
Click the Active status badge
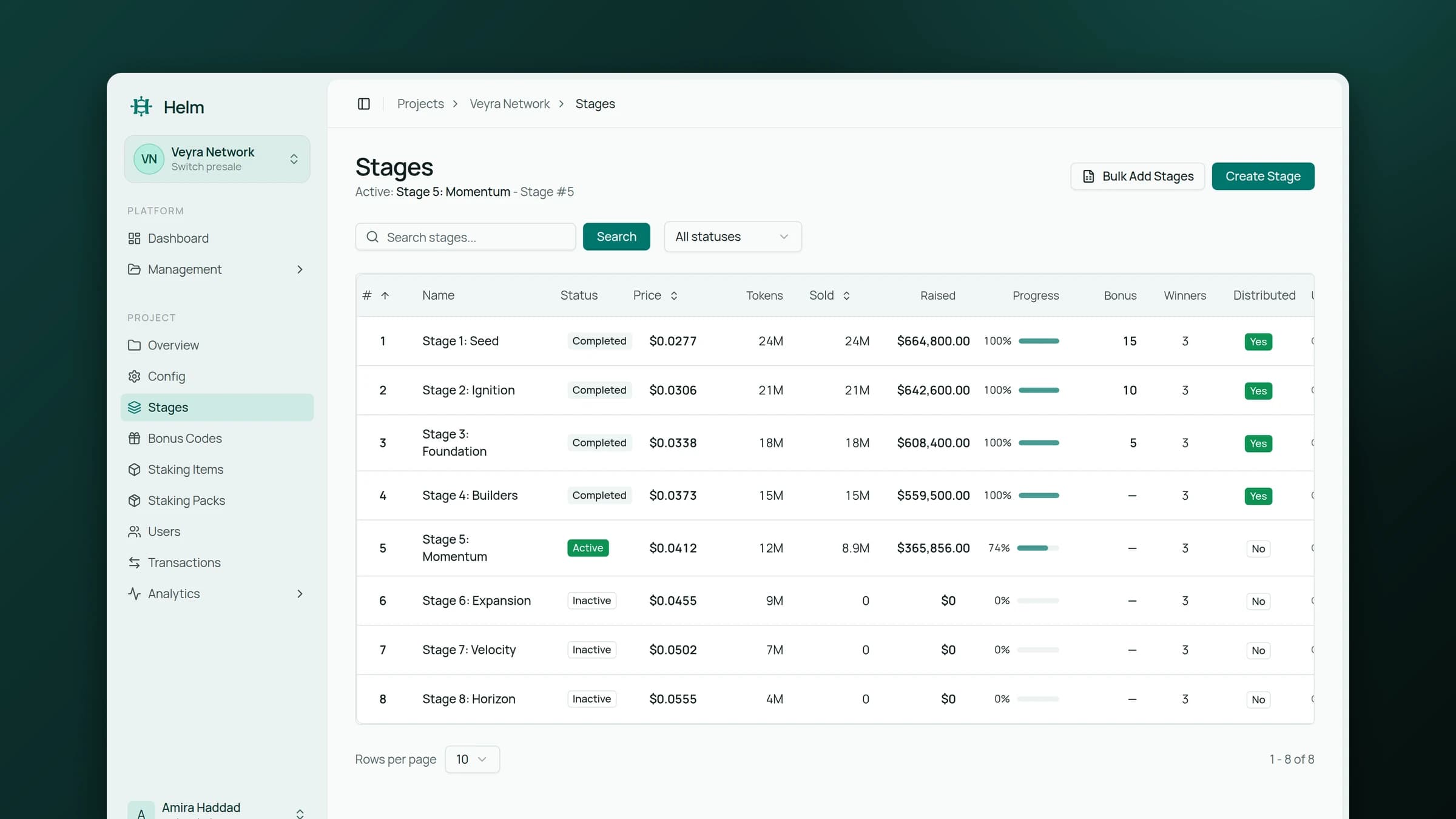pyautogui.click(x=588, y=548)
